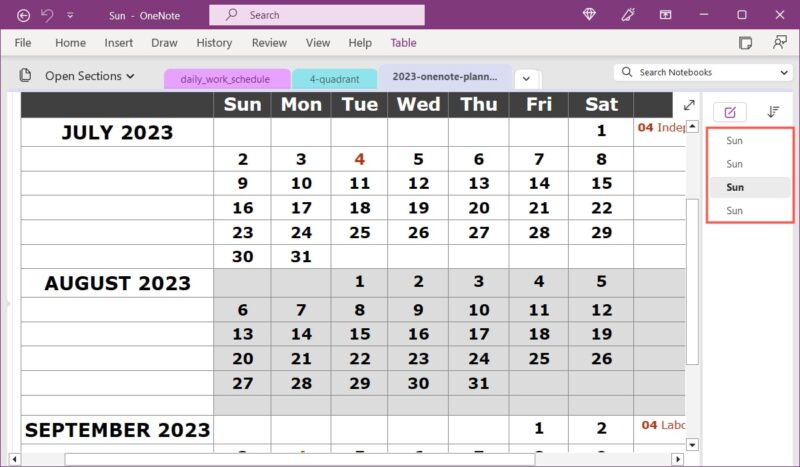
Task: Click August date 26
Action: point(602,359)
